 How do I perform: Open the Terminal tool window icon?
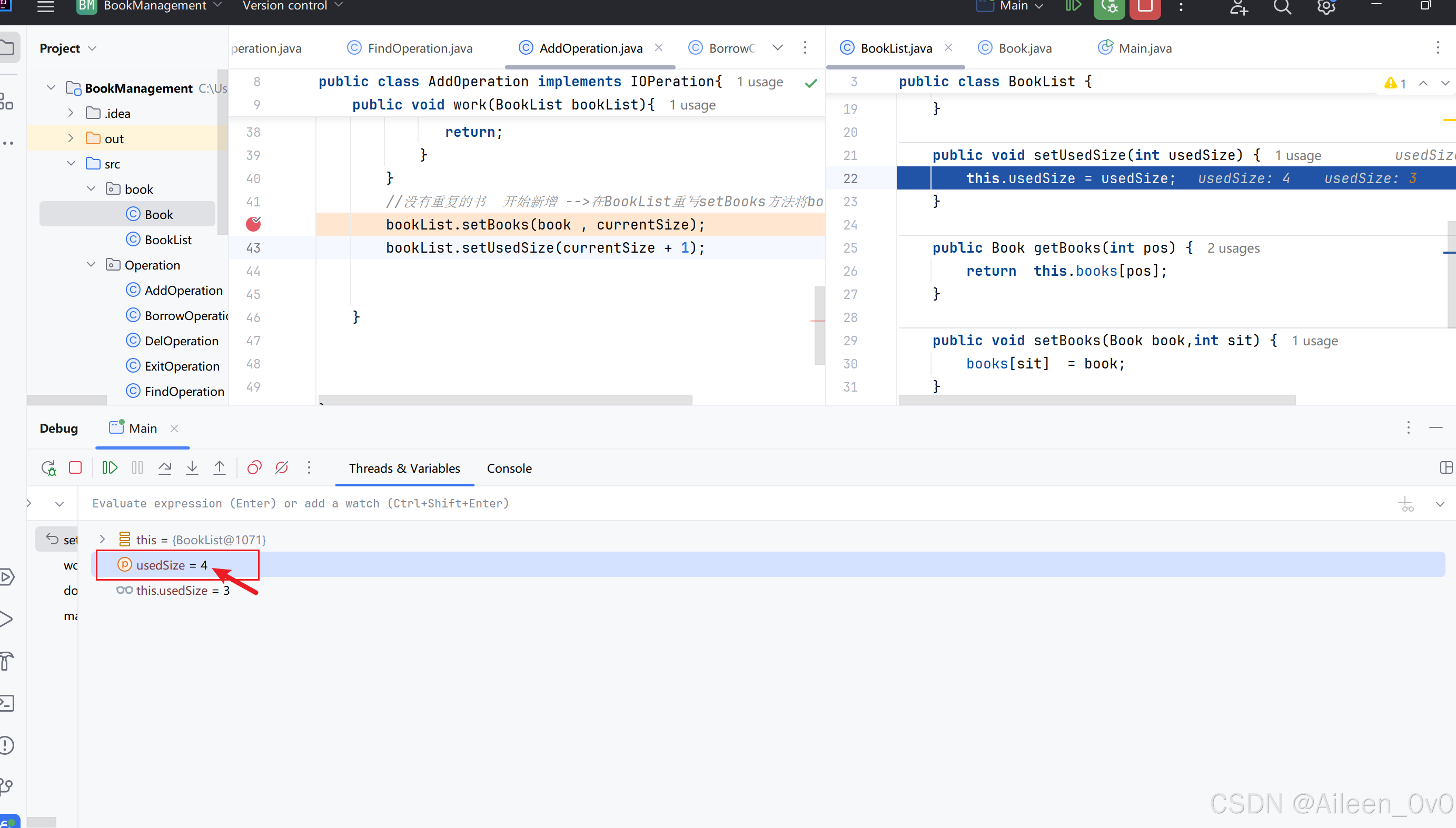click(x=7, y=703)
